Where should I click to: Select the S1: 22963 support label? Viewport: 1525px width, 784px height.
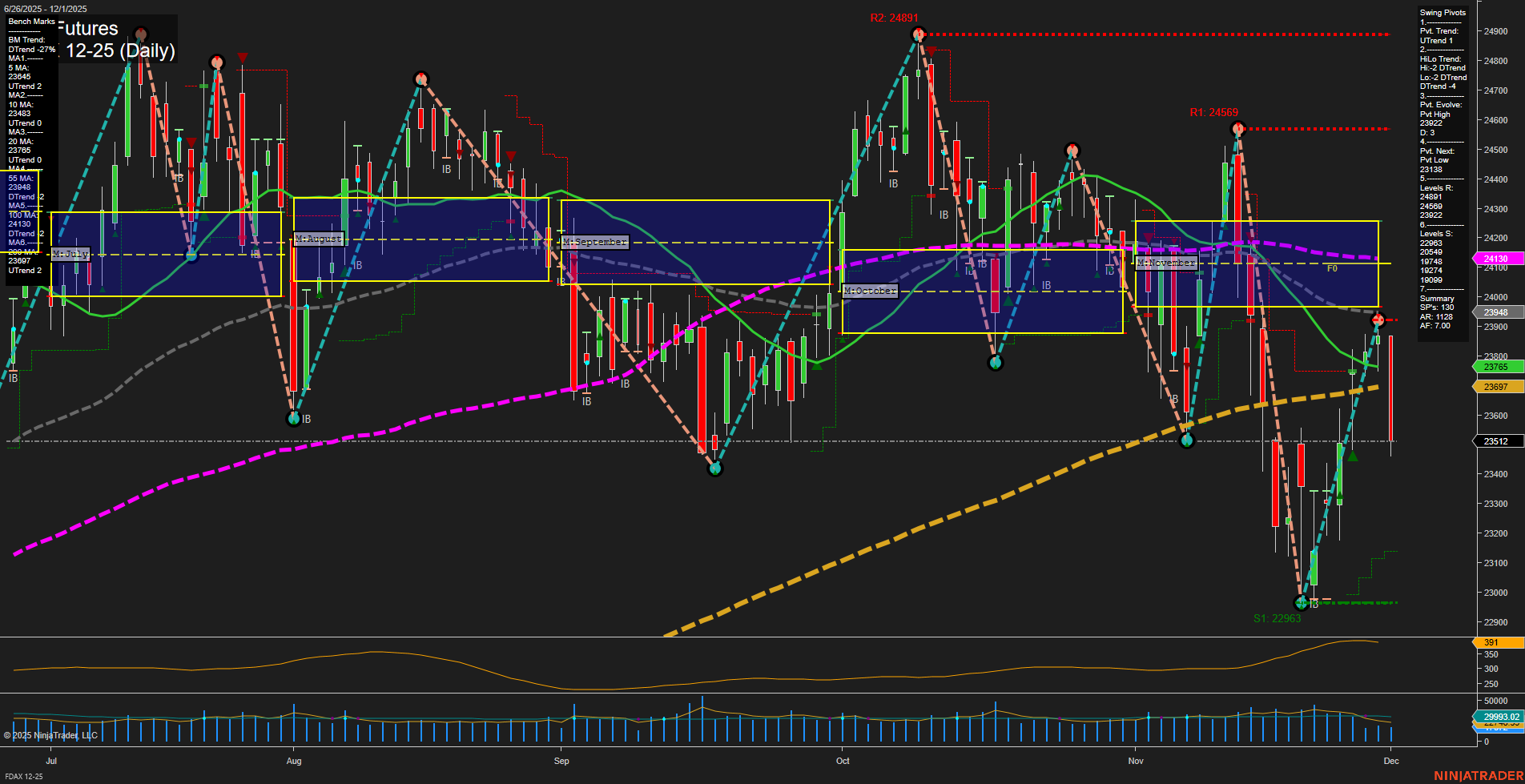(x=1279, y=617)
